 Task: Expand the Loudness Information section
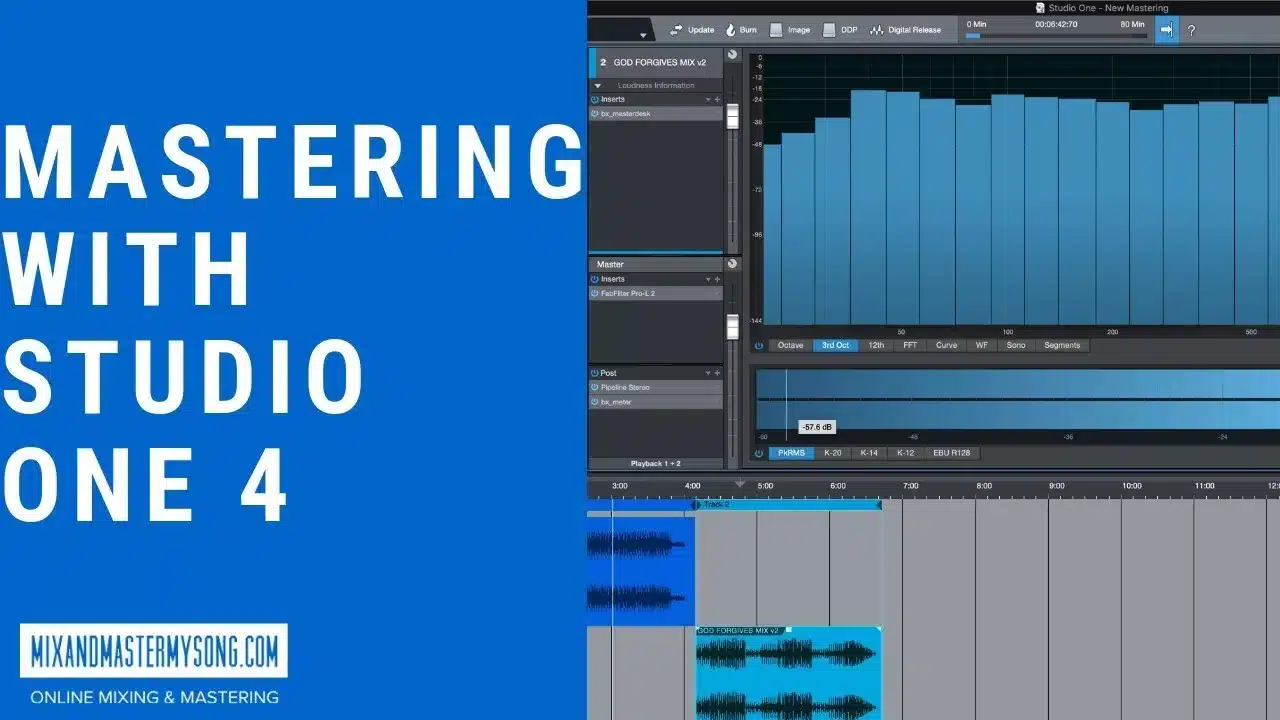tap(598, 86)
